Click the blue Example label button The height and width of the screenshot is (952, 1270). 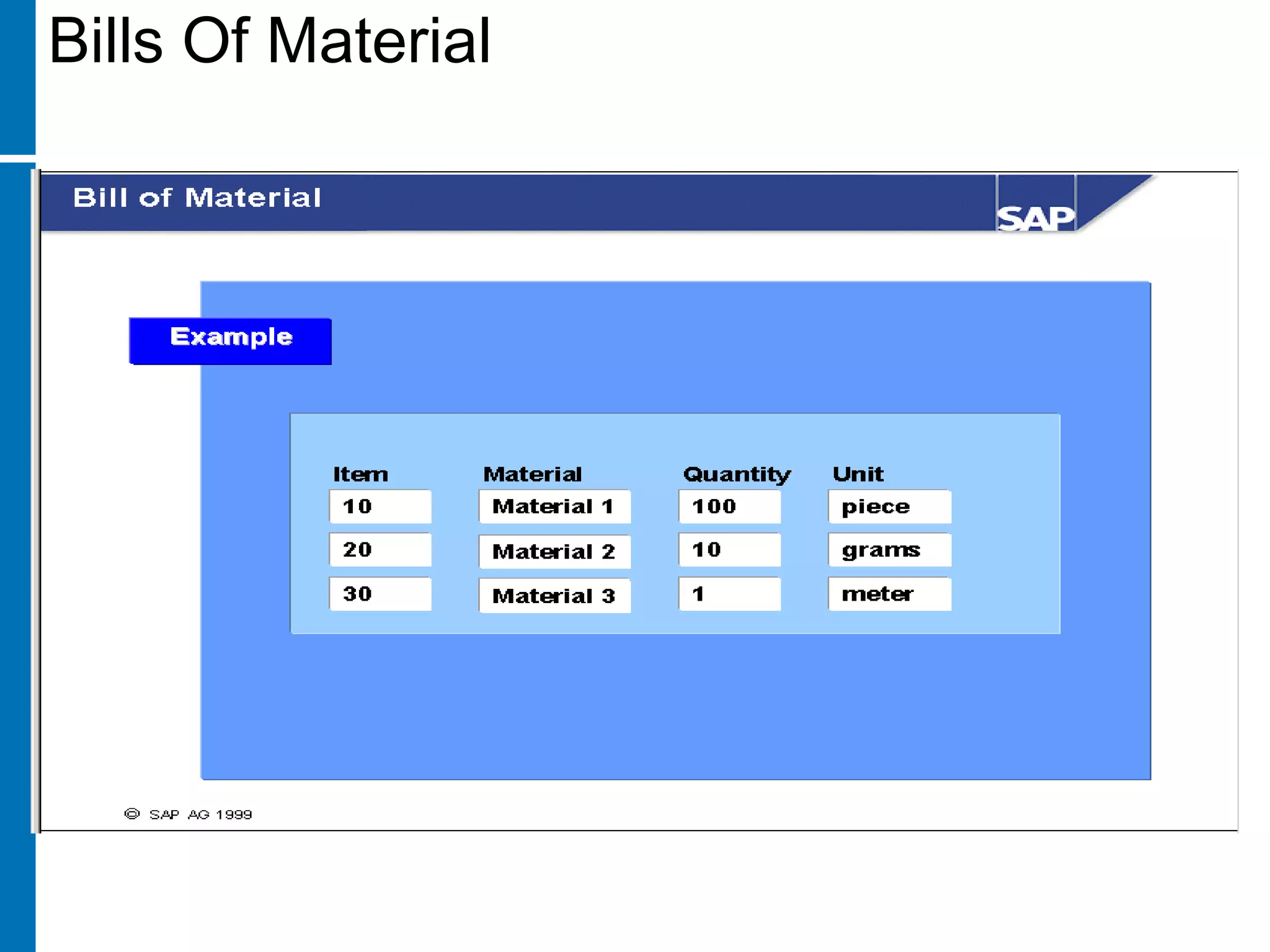coord(230,340)
